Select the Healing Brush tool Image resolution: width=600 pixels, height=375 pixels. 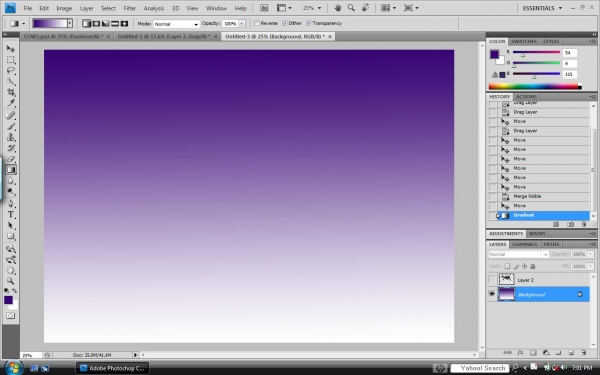pyautogui.click(x=11, y=115)
